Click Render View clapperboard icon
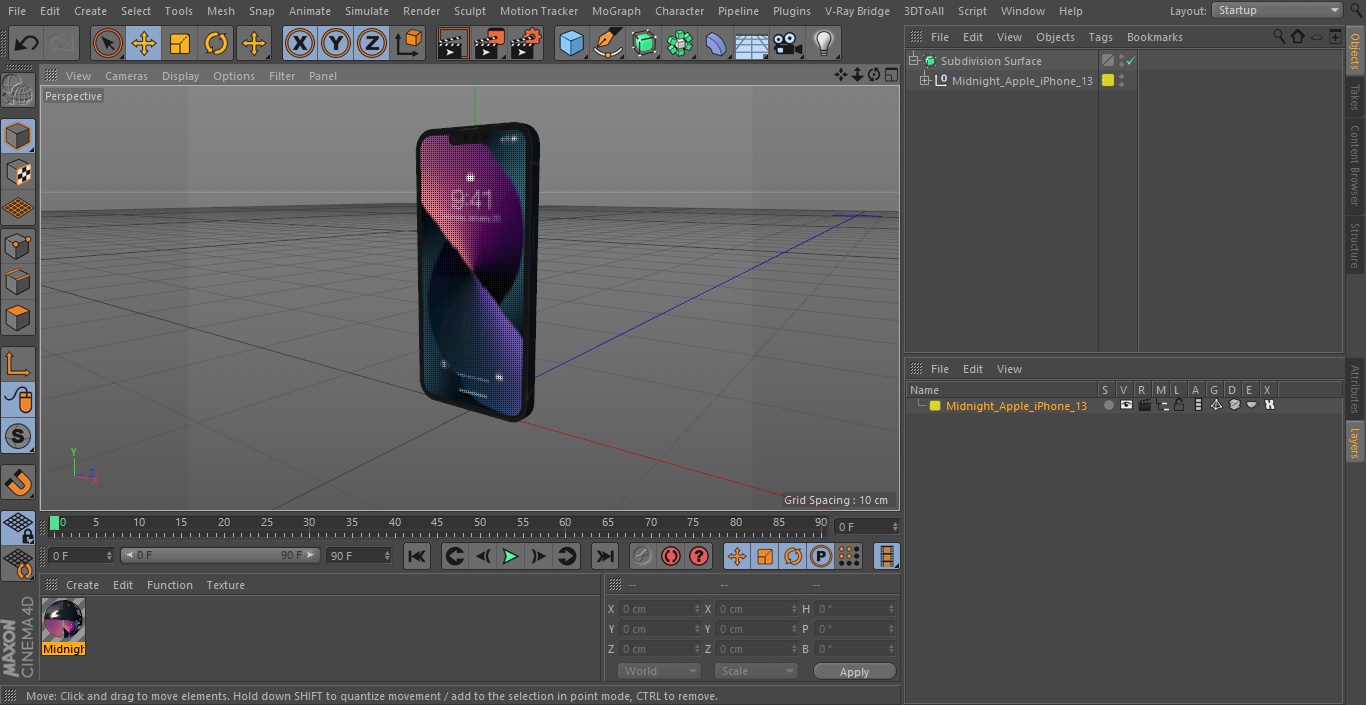The height and width of the screenshot is (705, 1366). tap(453, 43)
